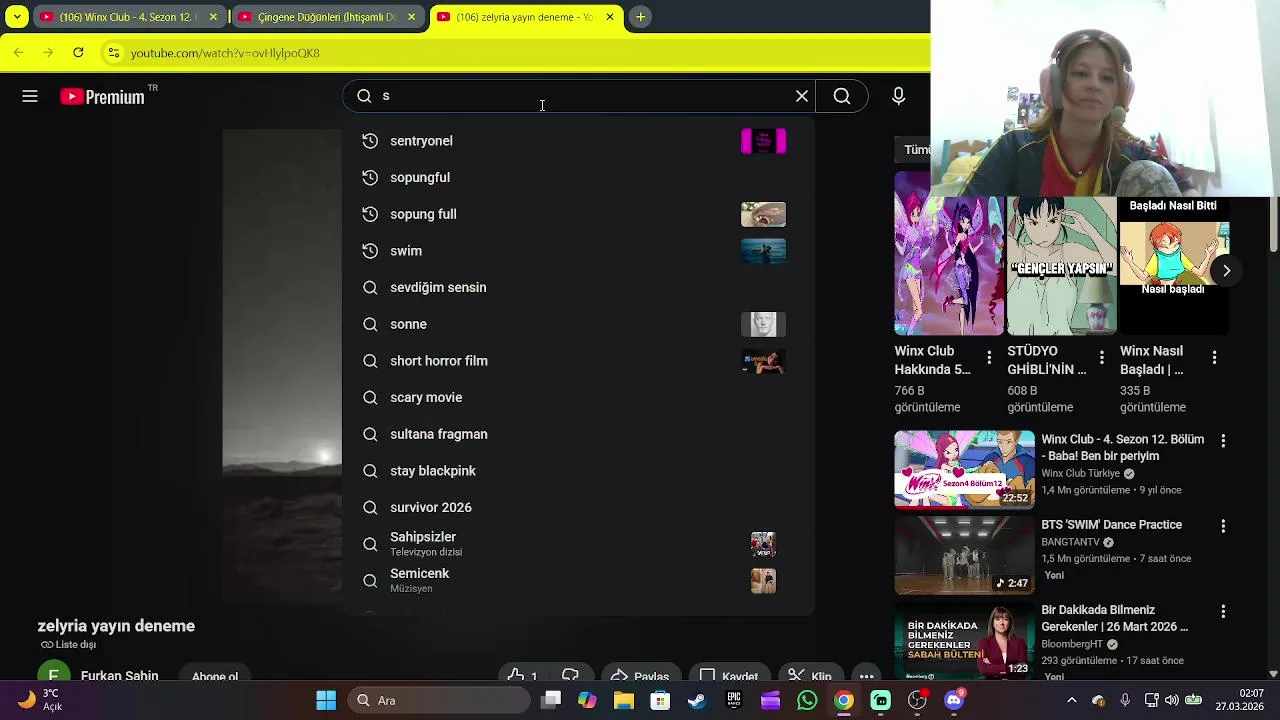Click the history icon beside sentryonel
Screen dimensions: 1280x720
tap(370, 141)
